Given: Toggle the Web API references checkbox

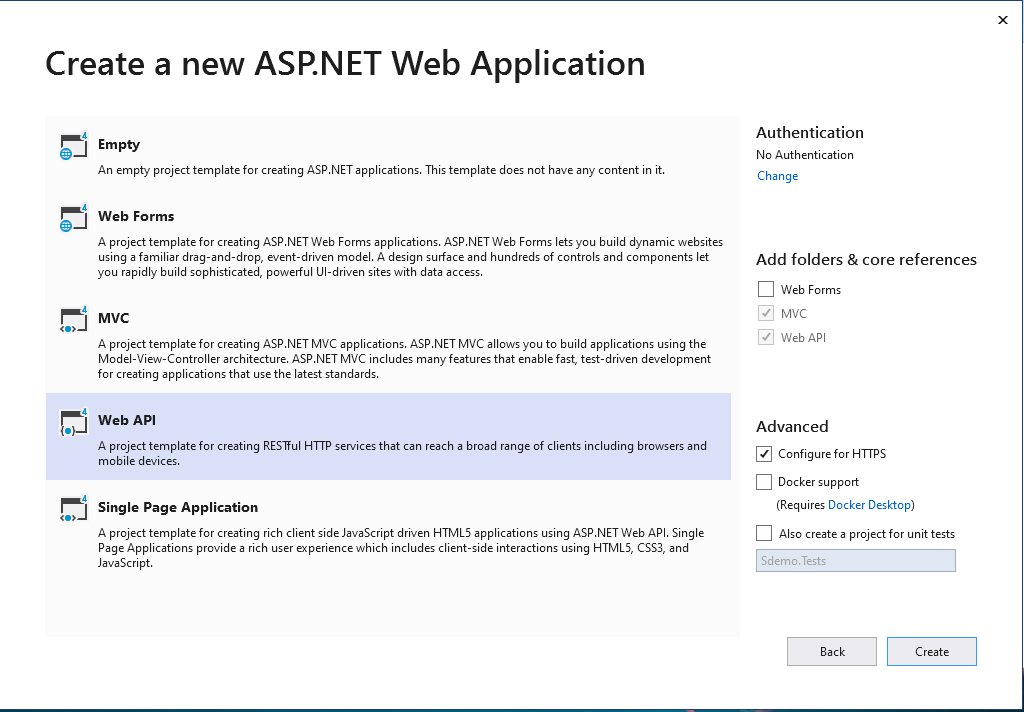Looking at the screenshot, I should click(766, 338).
